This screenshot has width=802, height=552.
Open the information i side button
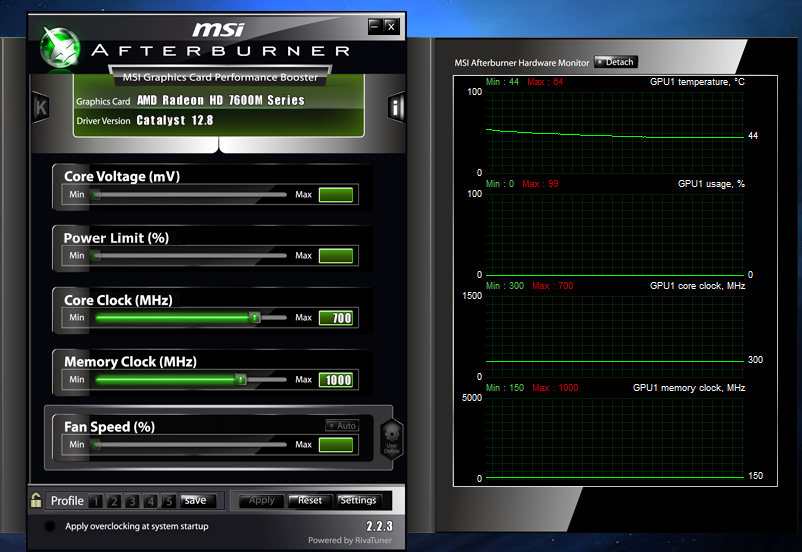(x=396, y=107)
